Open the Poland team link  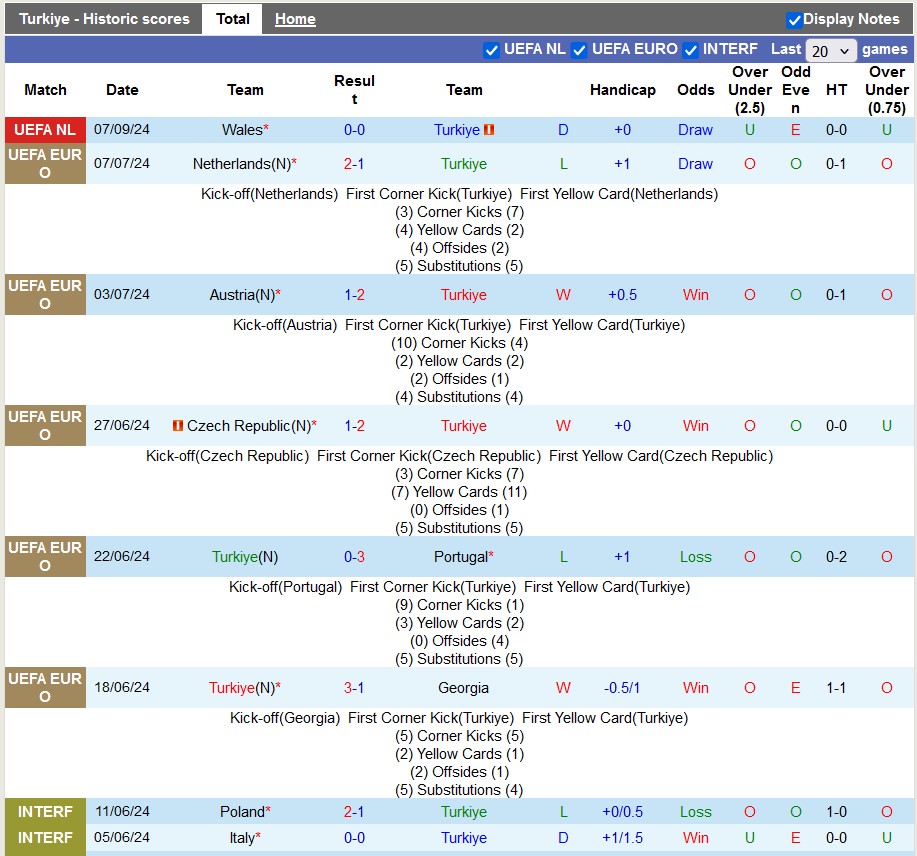coord(242,812)
